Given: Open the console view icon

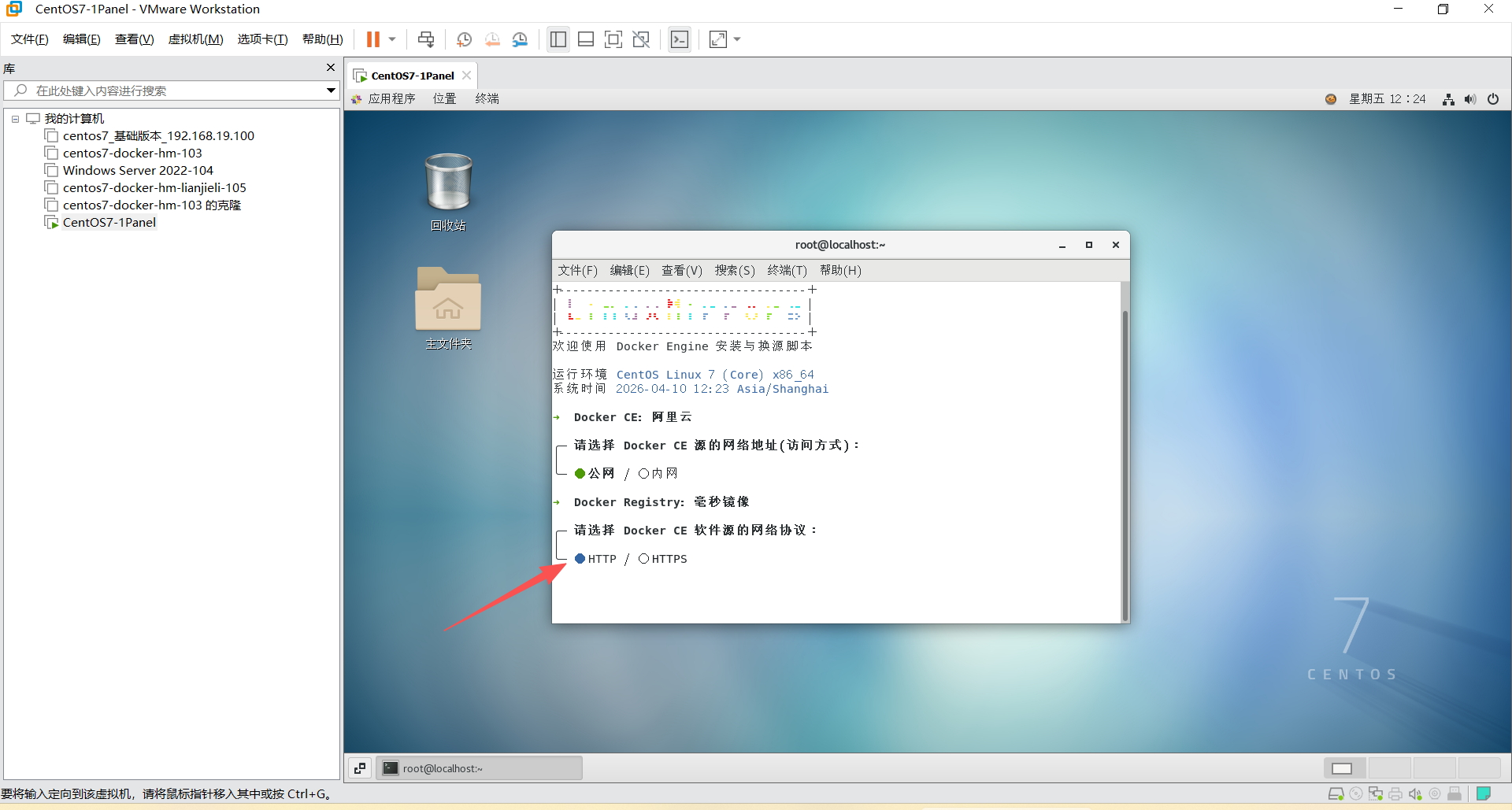Looking at the screenshot, I should click(680, 39).
